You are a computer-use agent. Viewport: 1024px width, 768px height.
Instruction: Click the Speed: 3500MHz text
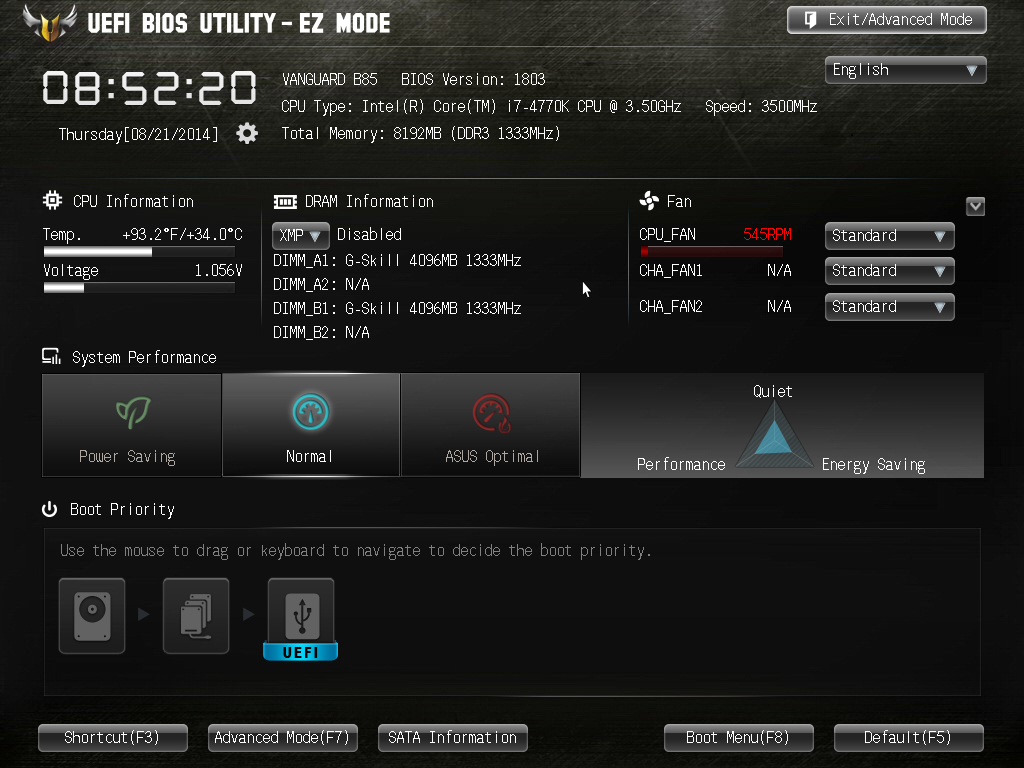(x=761, y=106)
